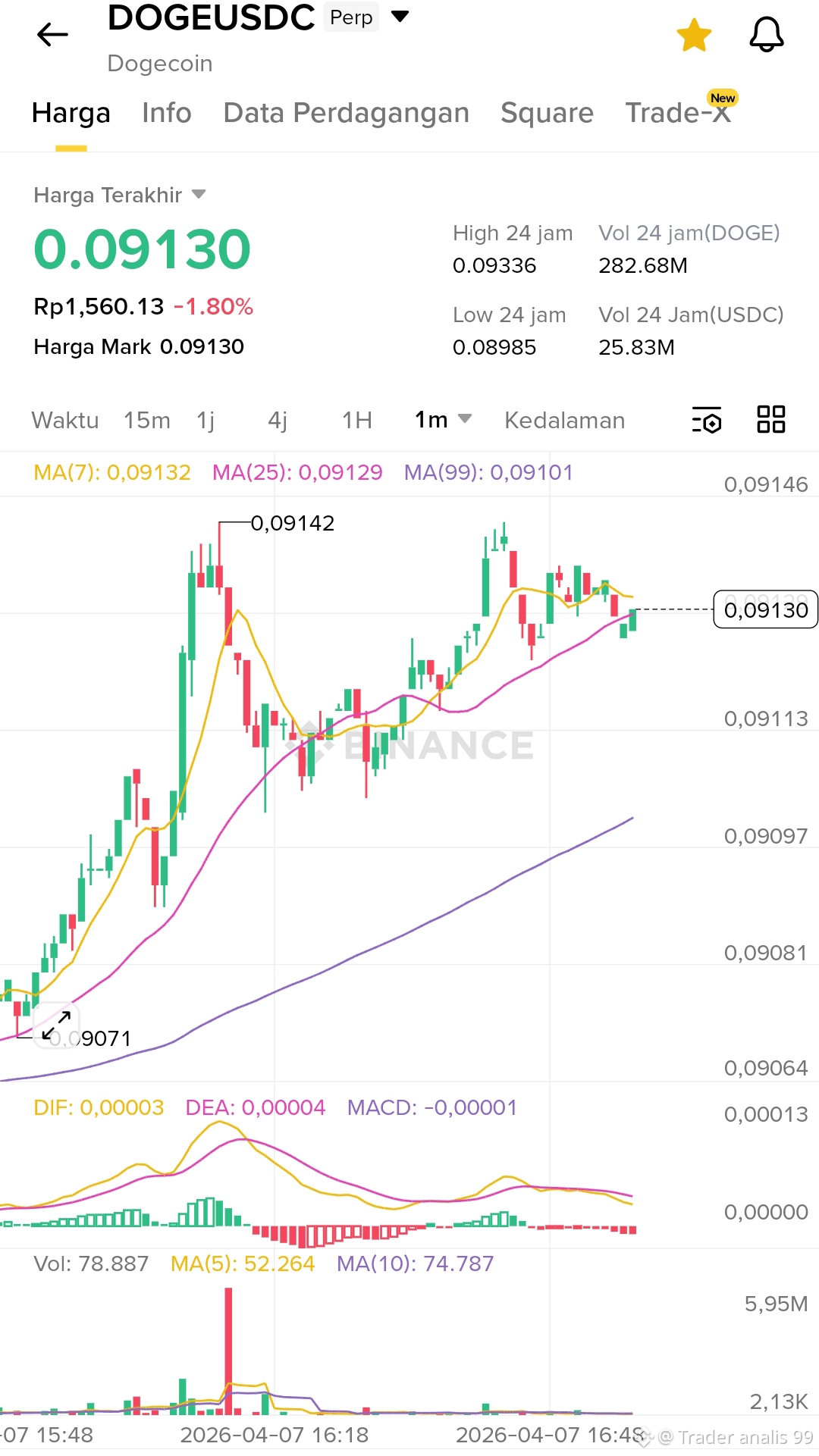The width and height of the screenshot is (819, 1456).
Task: Open price alerts with the bell icon
Action: [x=766, y=35]
